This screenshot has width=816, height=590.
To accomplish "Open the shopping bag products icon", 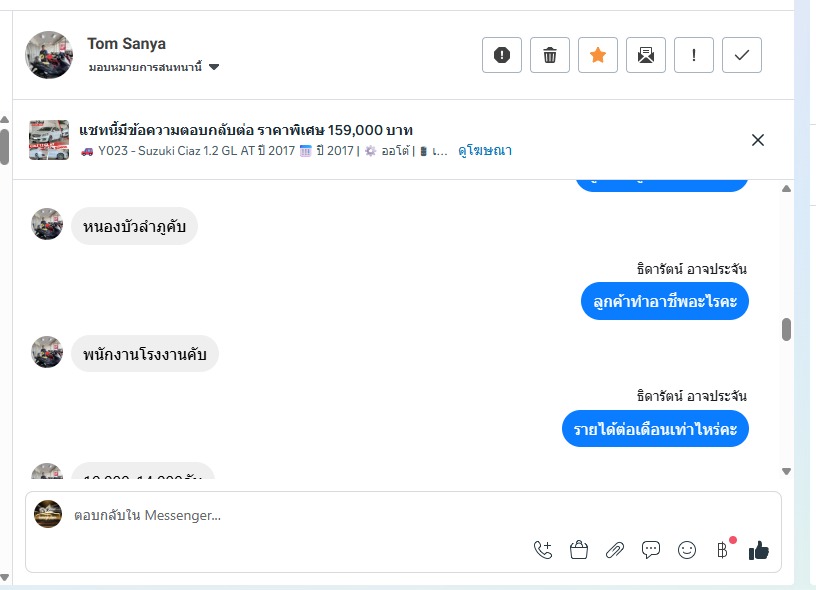I will (579, 549).
